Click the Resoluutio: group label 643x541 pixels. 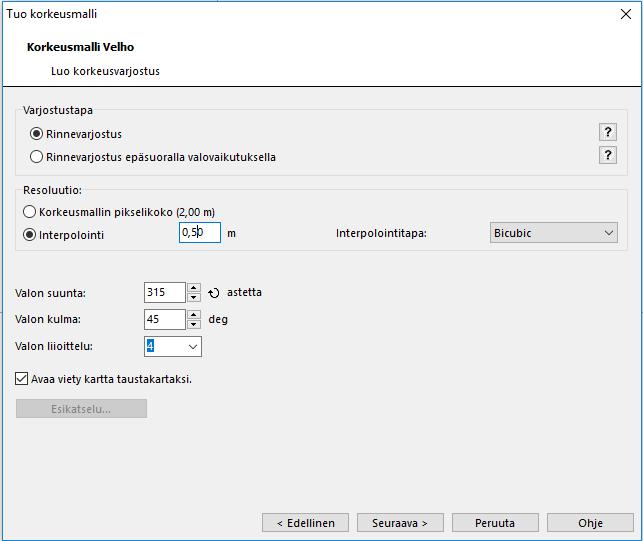[52, 190]
